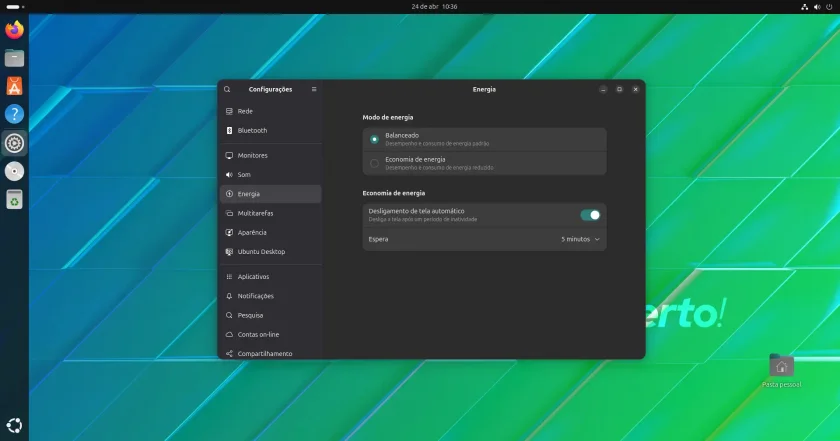Click the Aparência sidebar icon
Image resolution: width=840 pixels, height=441 pixels.
(x=229, y=233)
